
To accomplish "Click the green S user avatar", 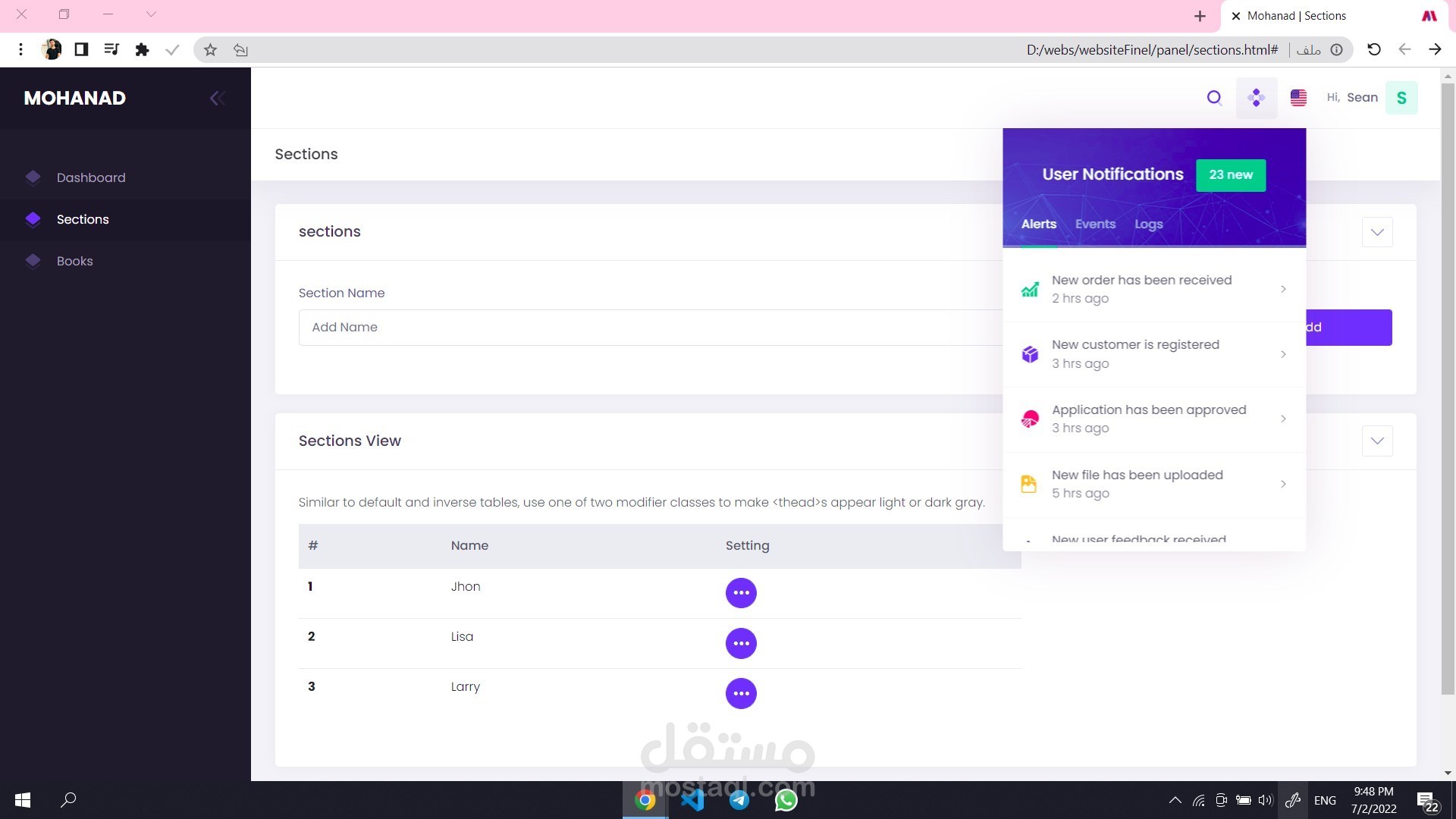I will click(x=1401, y=98).
